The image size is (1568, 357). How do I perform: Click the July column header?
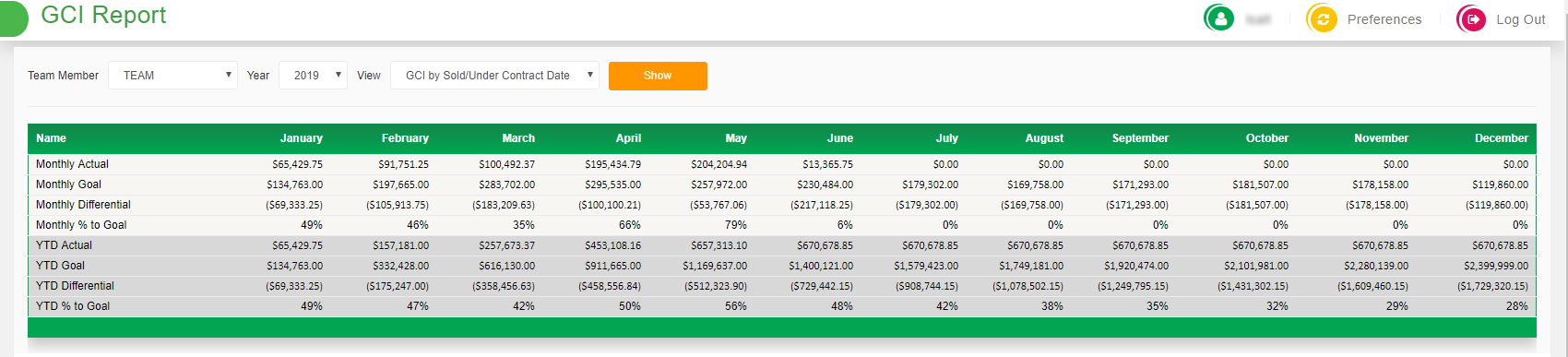(x=947, y=138)
